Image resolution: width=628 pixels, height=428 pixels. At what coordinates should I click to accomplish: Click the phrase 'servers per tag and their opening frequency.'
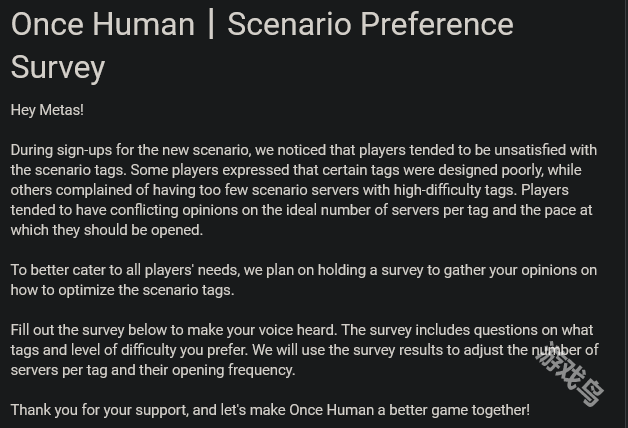point(153,370)
